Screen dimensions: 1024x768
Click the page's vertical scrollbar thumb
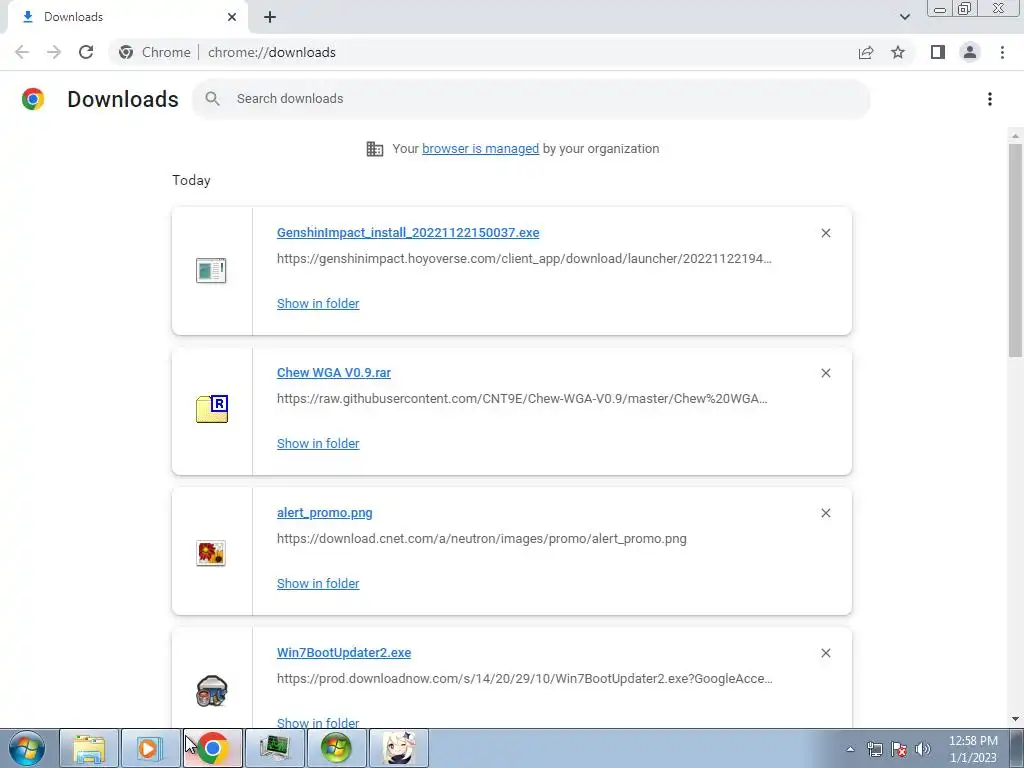coord(1015,250)
